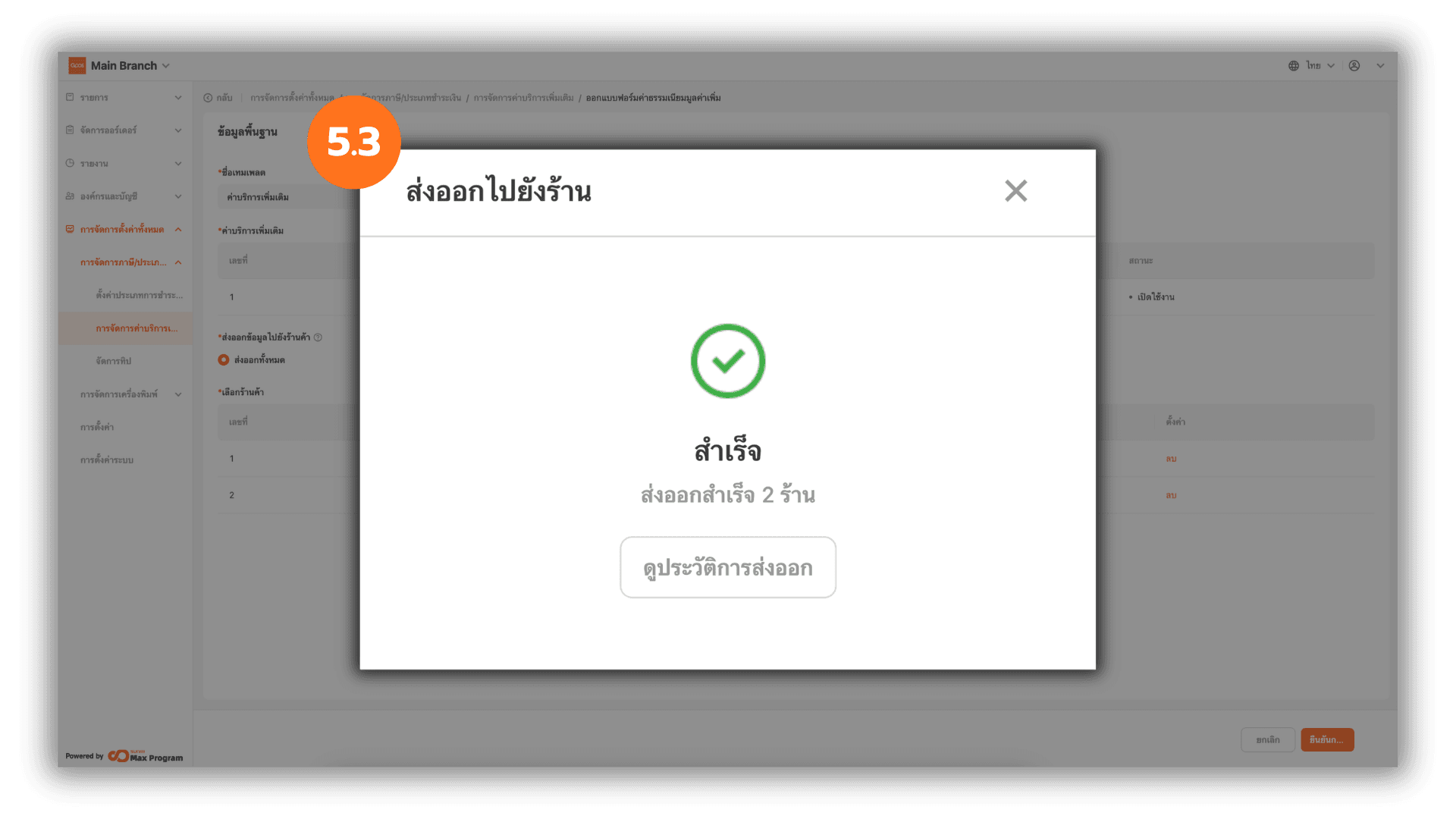Screen dimensions: 1456x819
Task: Expand จัดการออร์เดอร์ in sidebar
Action: [124, 130]
